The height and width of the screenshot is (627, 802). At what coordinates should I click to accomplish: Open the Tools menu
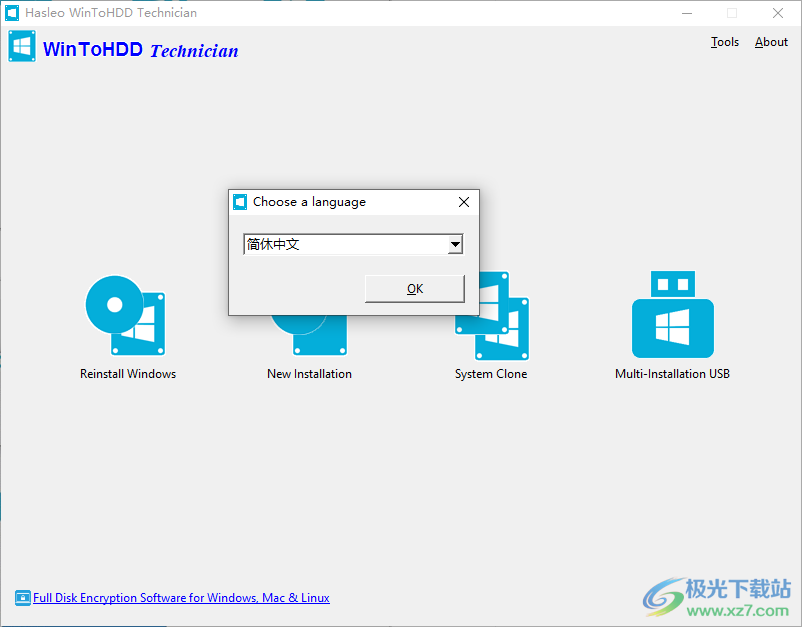tap(725, 42)
